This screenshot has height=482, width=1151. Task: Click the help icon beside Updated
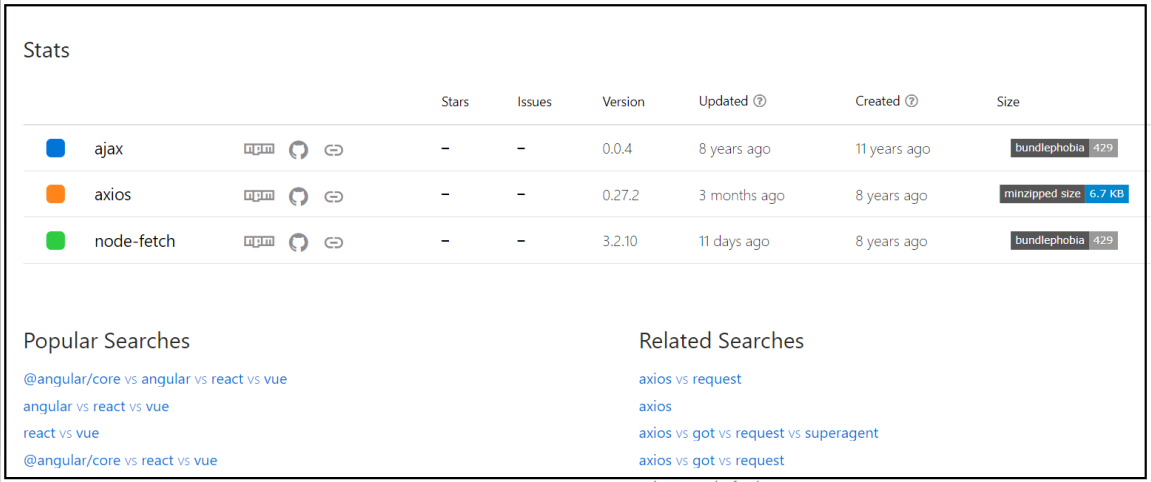pyautogui.click(x=760, y=101)
